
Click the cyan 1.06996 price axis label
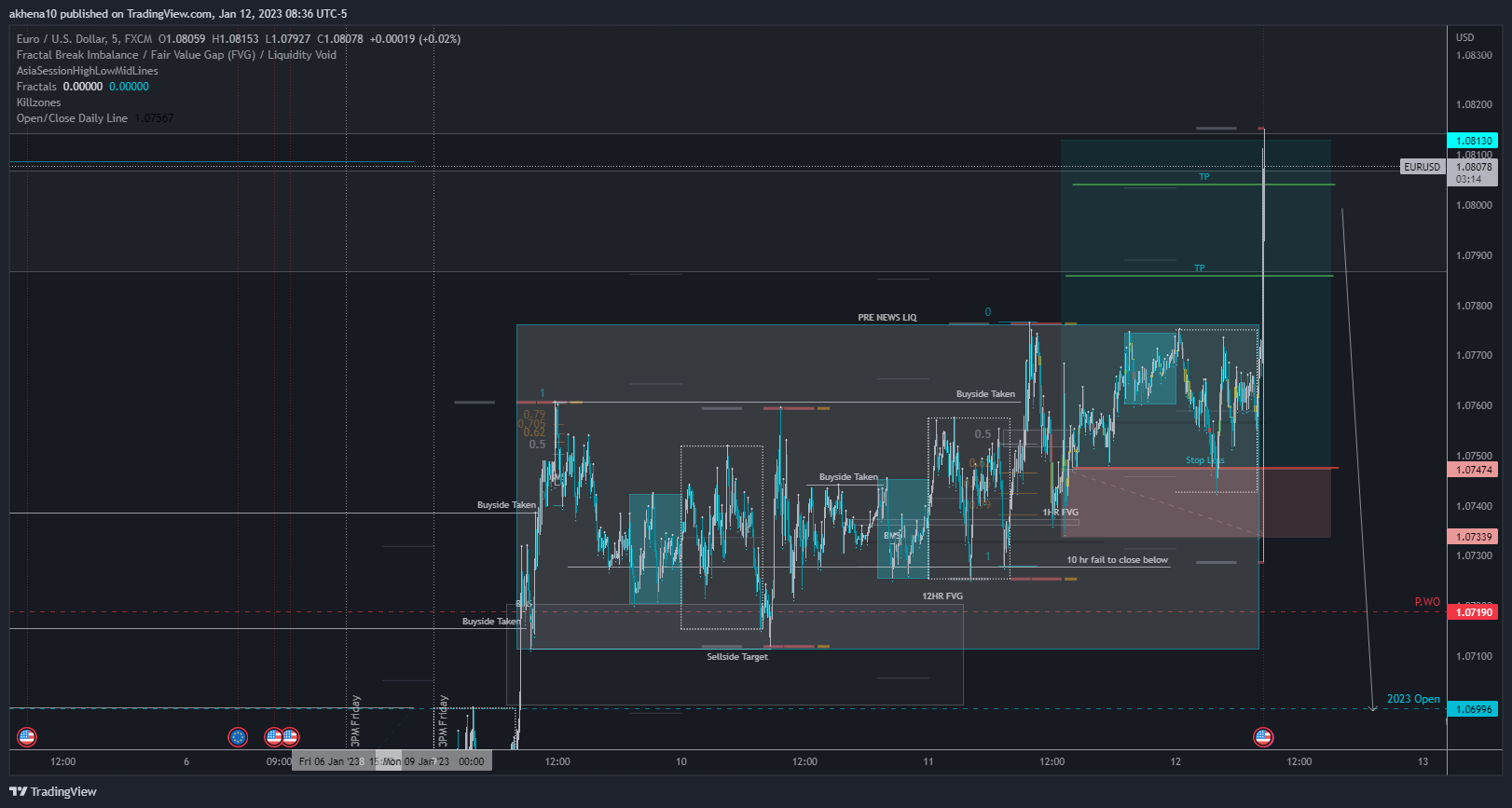pos(1473,709)
